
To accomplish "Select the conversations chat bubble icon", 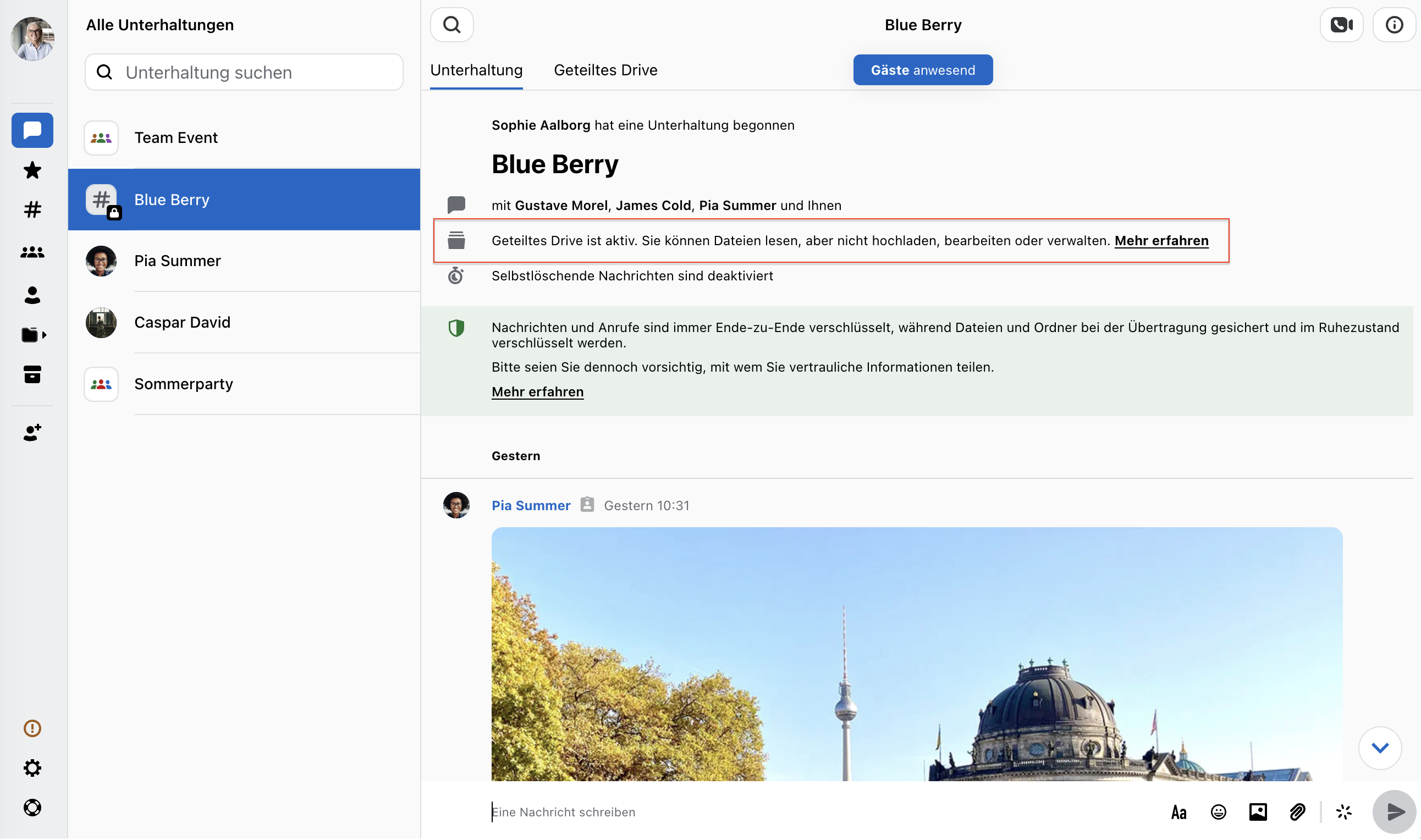I will pyautogui.click(x=32, y=130).
